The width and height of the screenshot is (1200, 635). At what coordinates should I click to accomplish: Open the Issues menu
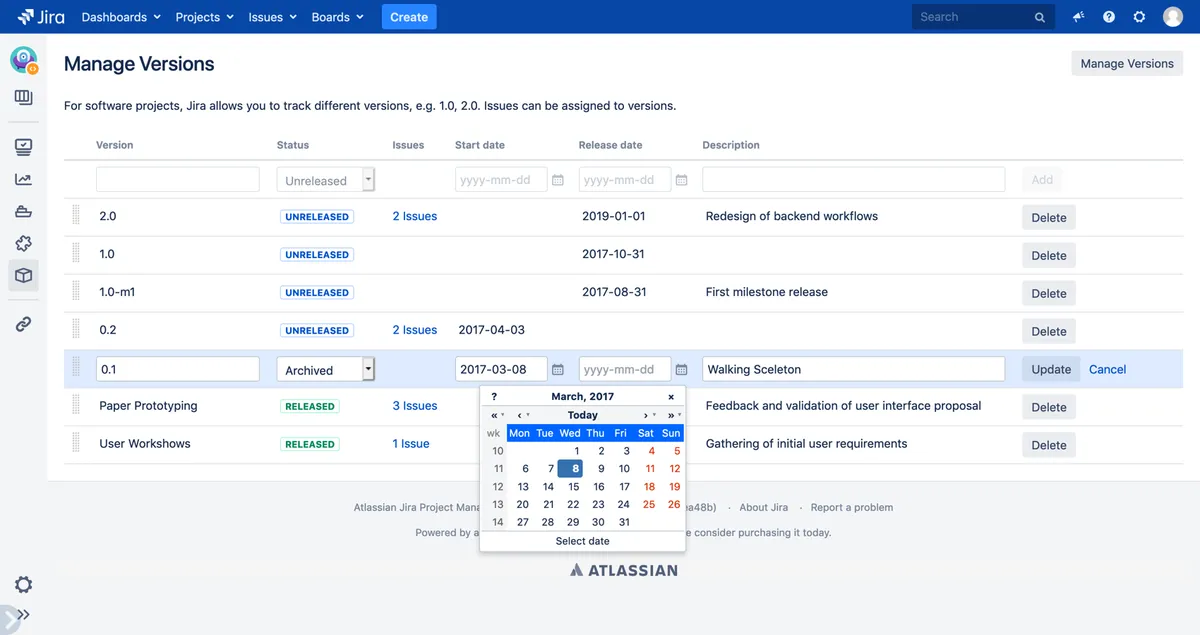pos(272,17)
